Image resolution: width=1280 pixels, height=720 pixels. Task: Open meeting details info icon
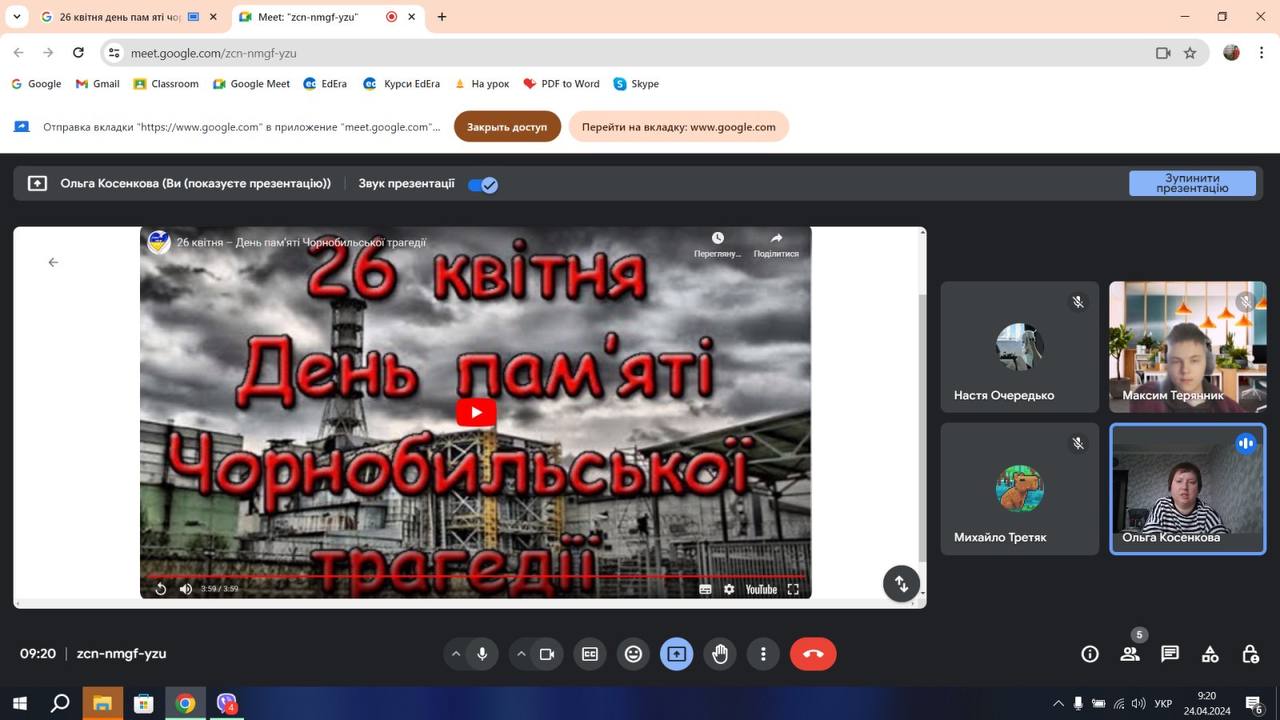(1090, 654)
